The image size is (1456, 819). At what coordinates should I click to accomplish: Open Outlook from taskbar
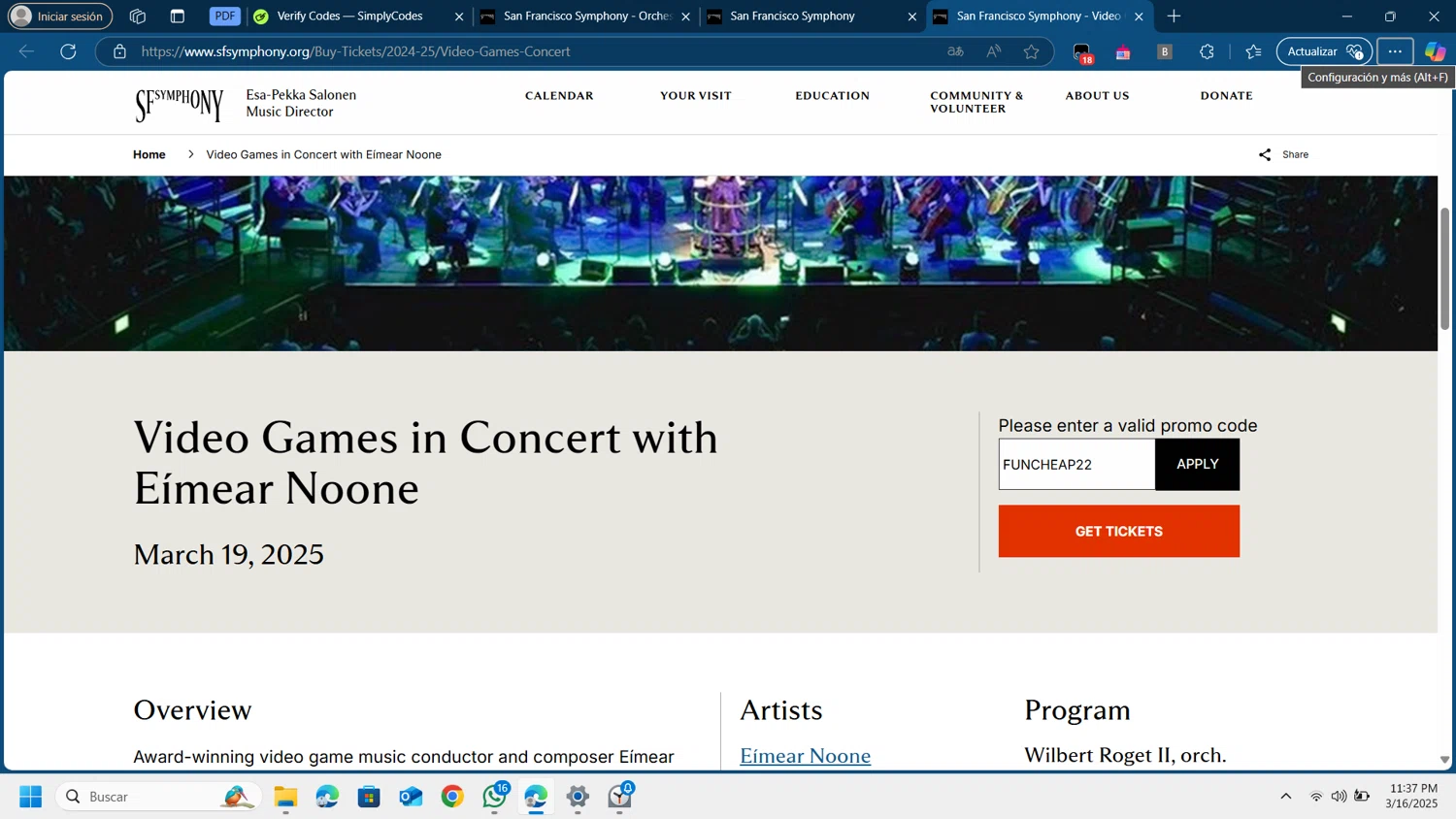pos(411,797)
